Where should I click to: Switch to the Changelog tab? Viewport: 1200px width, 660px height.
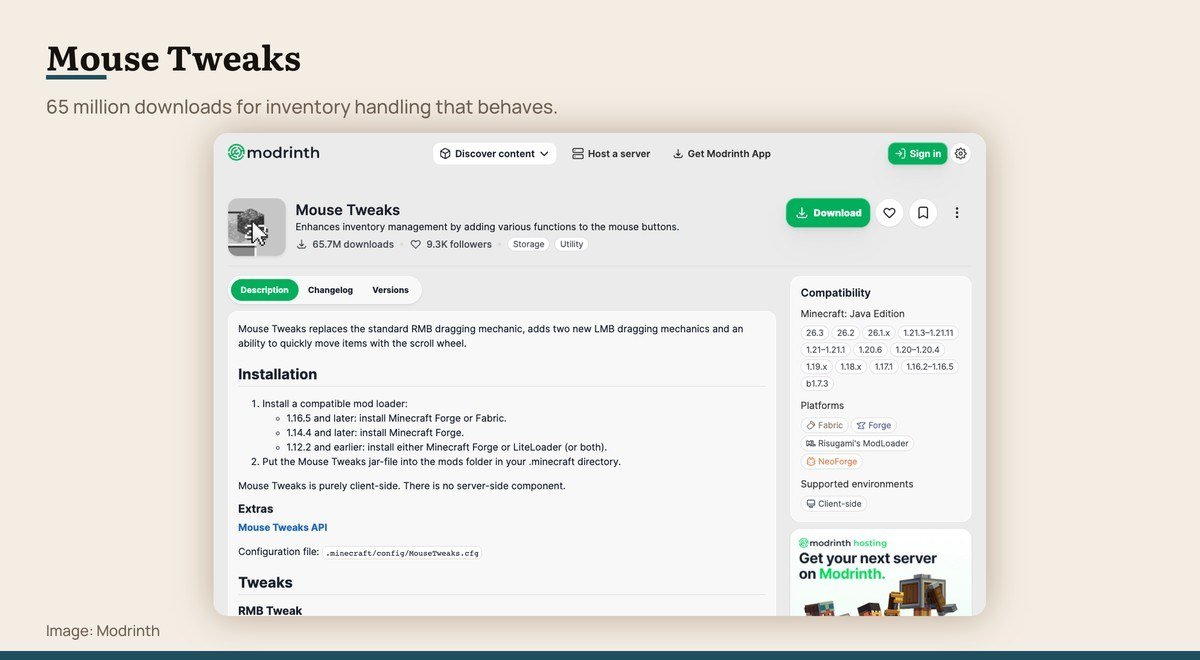[x=330, y=290]
